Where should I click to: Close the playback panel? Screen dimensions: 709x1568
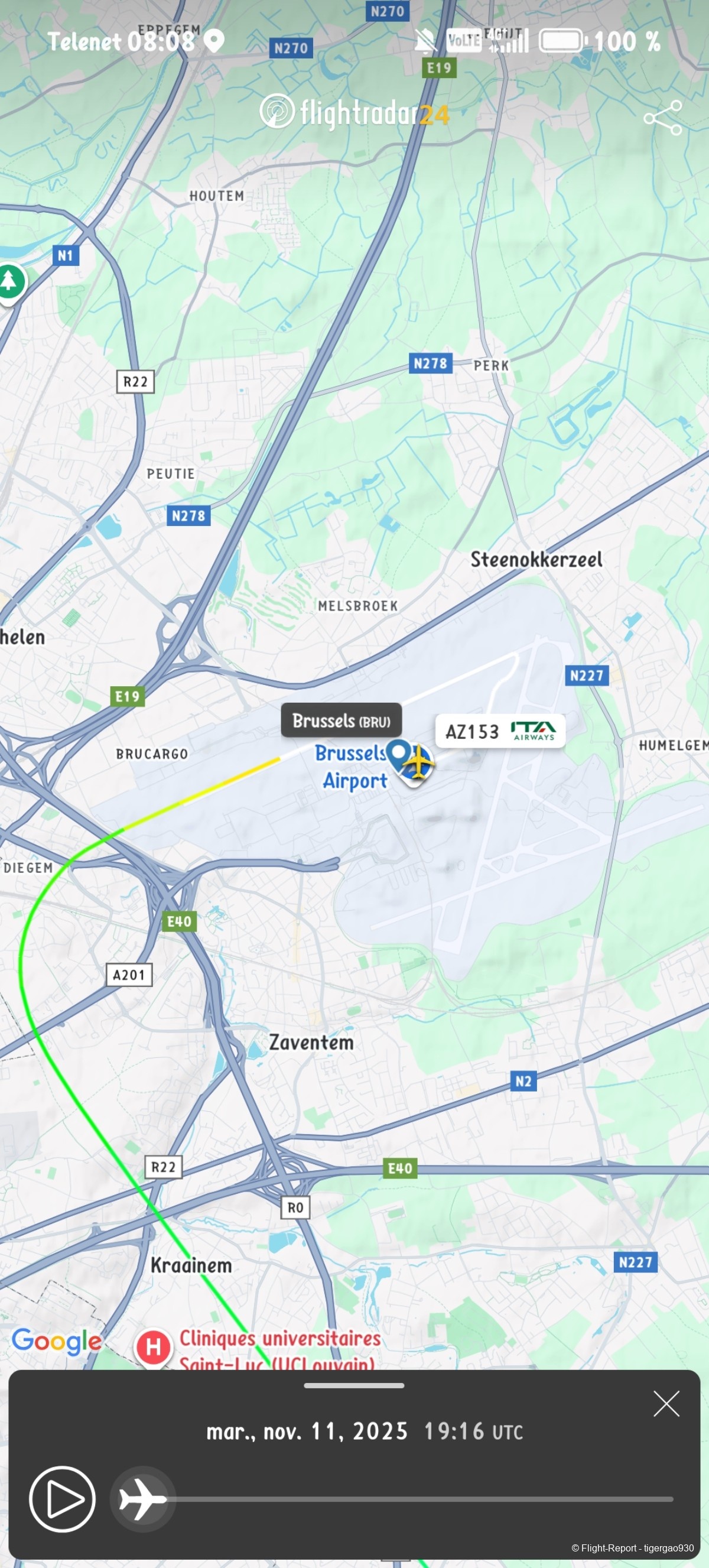pyautogui.click(x=666, y=1404)
